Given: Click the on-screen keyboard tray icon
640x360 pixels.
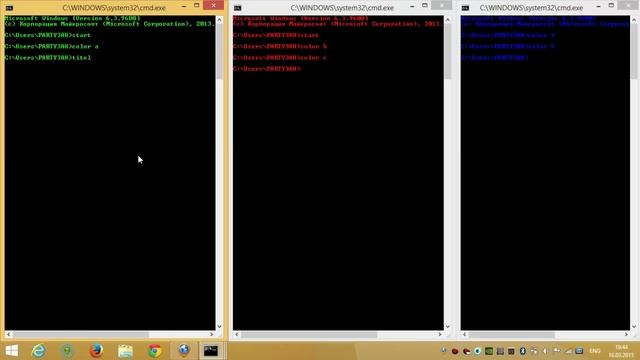Looking at the screenshot, I should pyautogui.click(x=579, y=351).
